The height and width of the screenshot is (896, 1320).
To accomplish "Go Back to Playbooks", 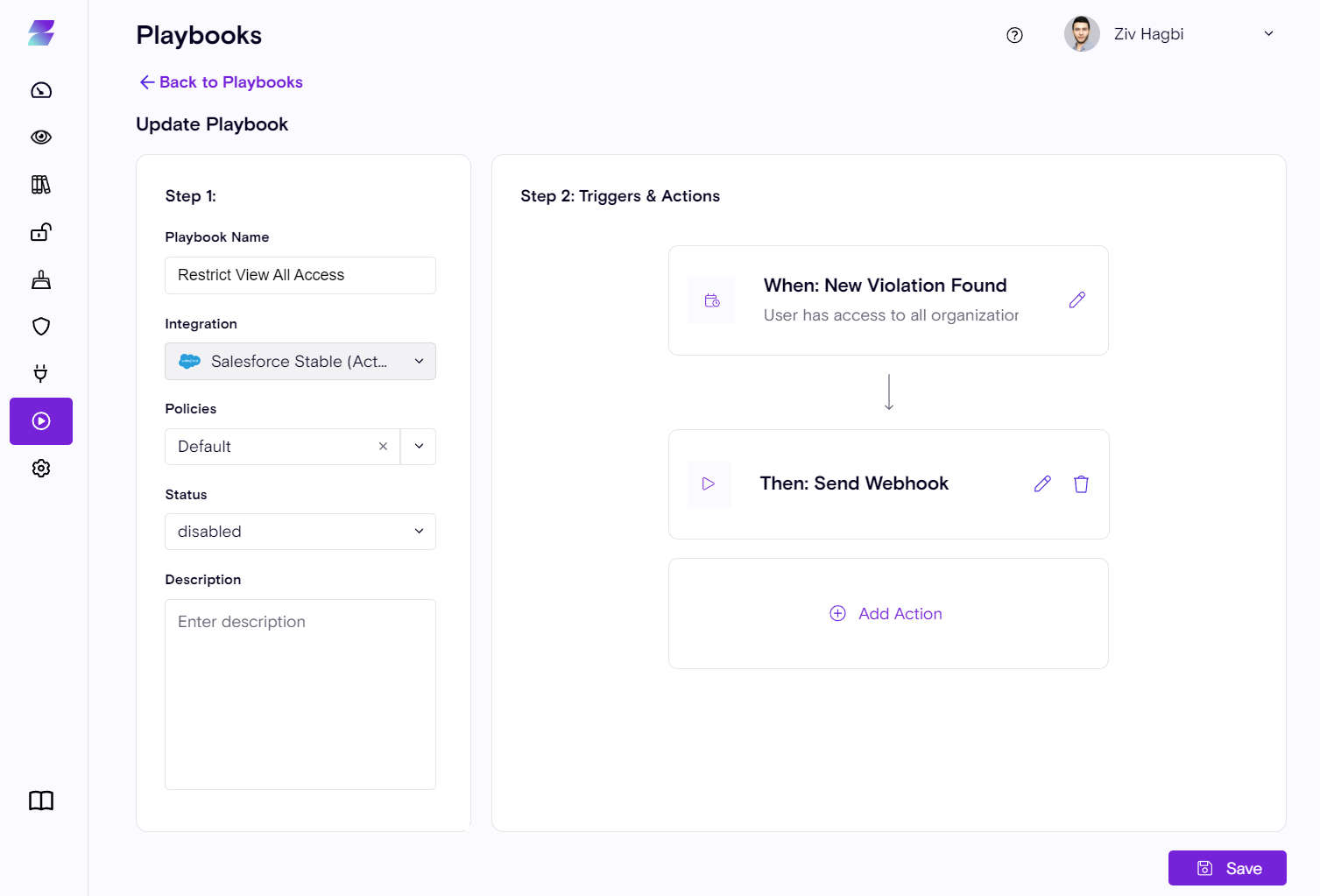I will pyautogui.click(x=221, y=82).
